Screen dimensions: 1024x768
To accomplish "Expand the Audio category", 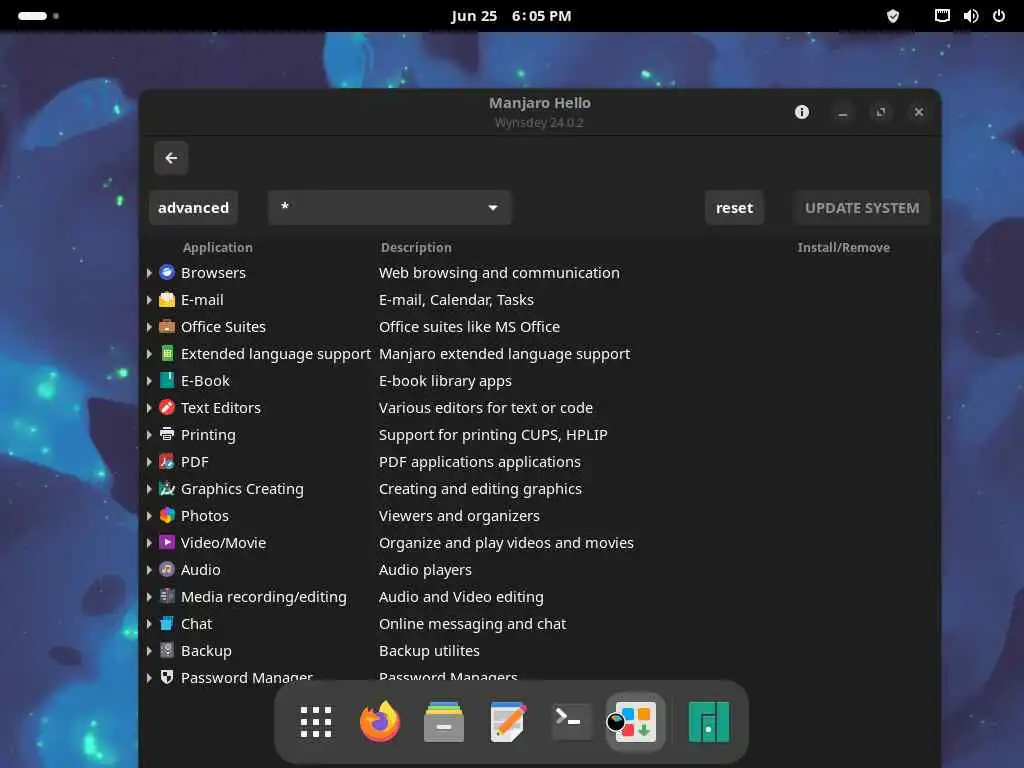I will 149,569.
